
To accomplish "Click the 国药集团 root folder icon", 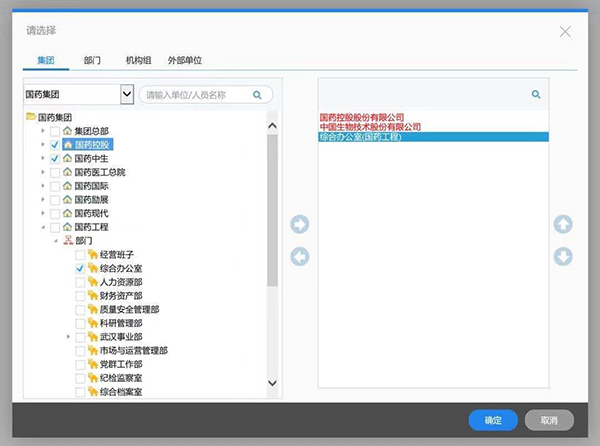I will (31, 116).
